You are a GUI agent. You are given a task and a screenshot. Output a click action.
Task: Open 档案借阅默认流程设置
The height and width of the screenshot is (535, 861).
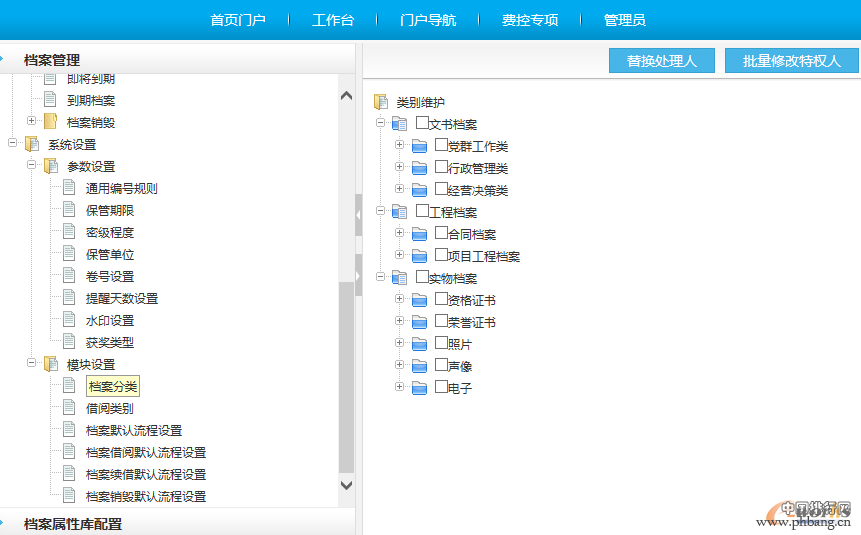[x=146, y=452]
